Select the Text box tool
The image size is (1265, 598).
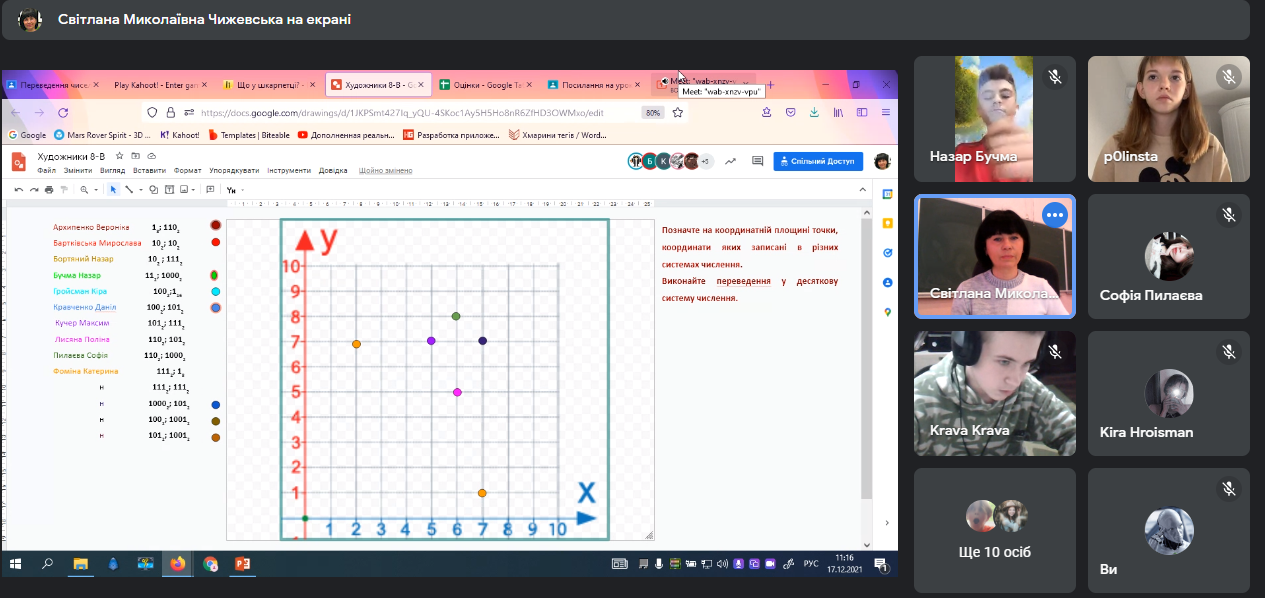coord(169,190)
